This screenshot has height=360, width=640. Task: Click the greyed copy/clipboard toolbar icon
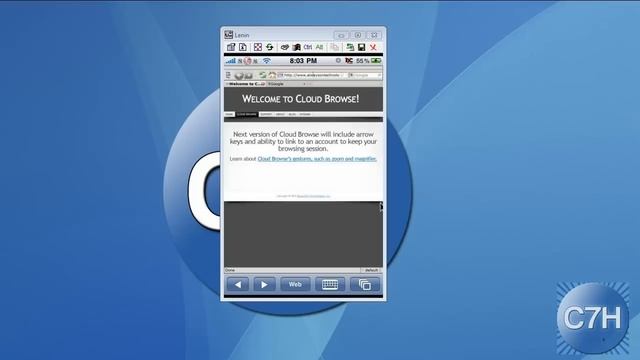pos(334,47)
